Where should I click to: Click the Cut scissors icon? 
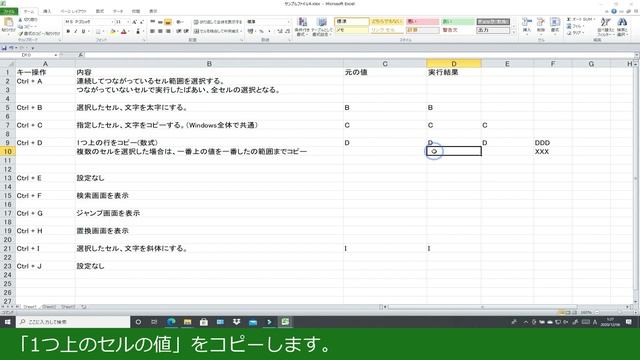20,20
